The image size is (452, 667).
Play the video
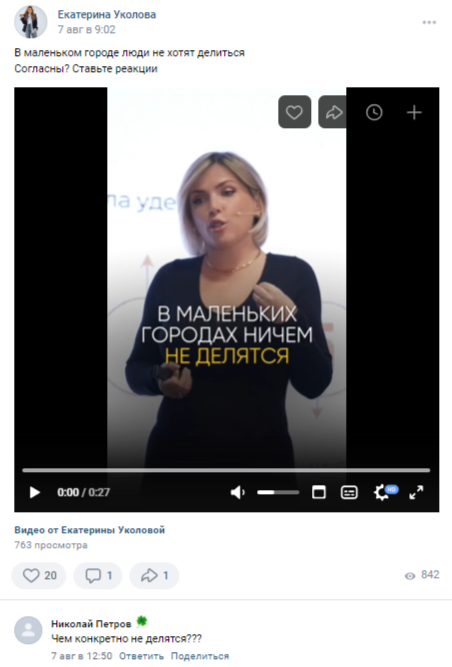tap(35, 492)
